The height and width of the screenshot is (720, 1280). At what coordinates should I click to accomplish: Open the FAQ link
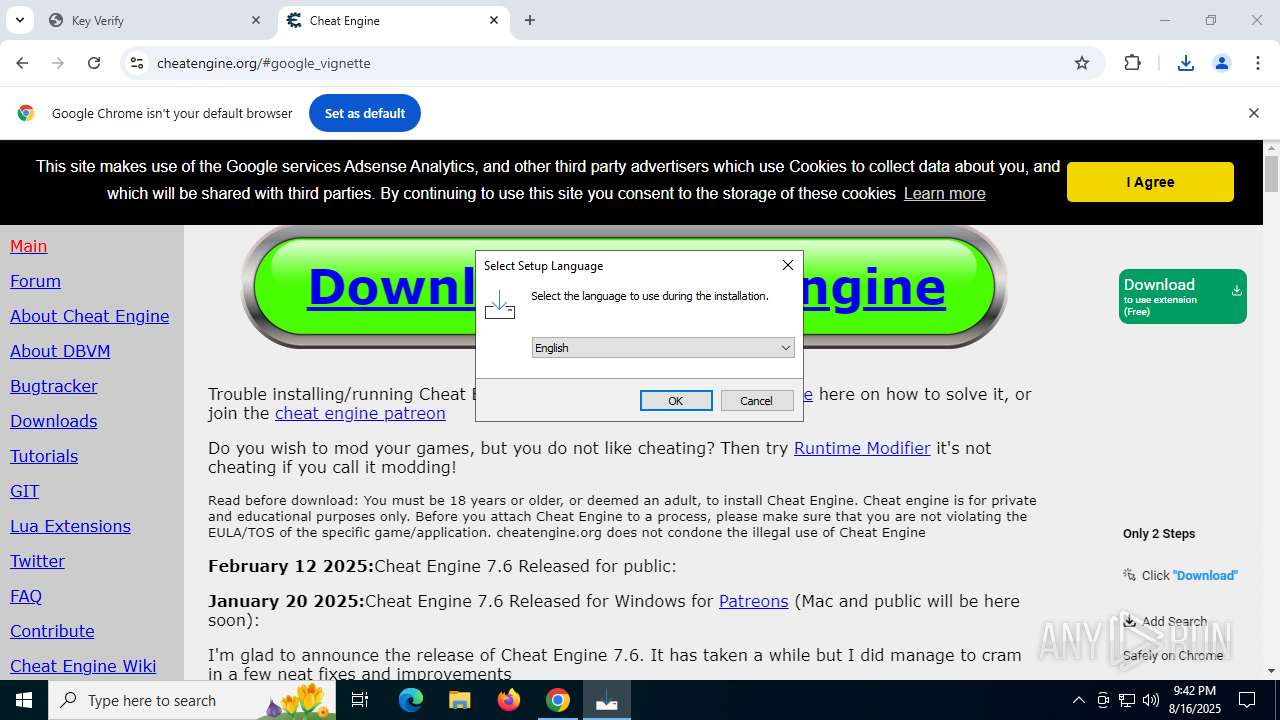(26, 596)
